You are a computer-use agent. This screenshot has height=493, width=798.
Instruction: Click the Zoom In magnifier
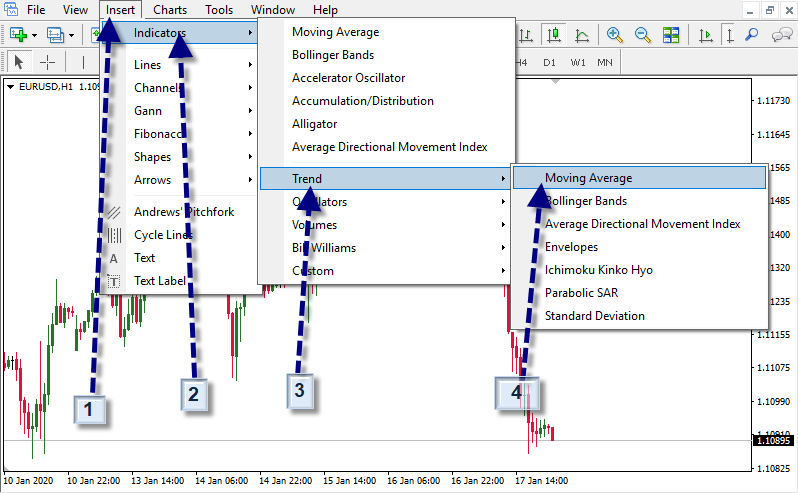point(615,35)
